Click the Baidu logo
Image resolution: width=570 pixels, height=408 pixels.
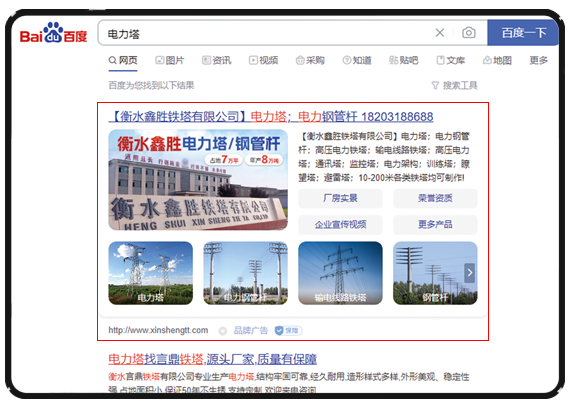tap(53, 33)
